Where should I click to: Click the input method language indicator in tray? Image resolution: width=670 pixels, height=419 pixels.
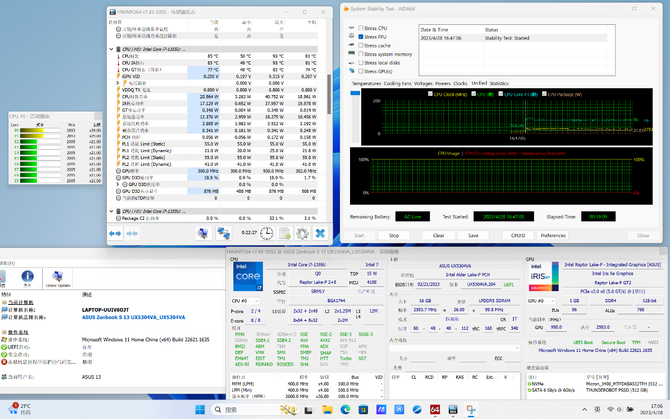[597, 409]
